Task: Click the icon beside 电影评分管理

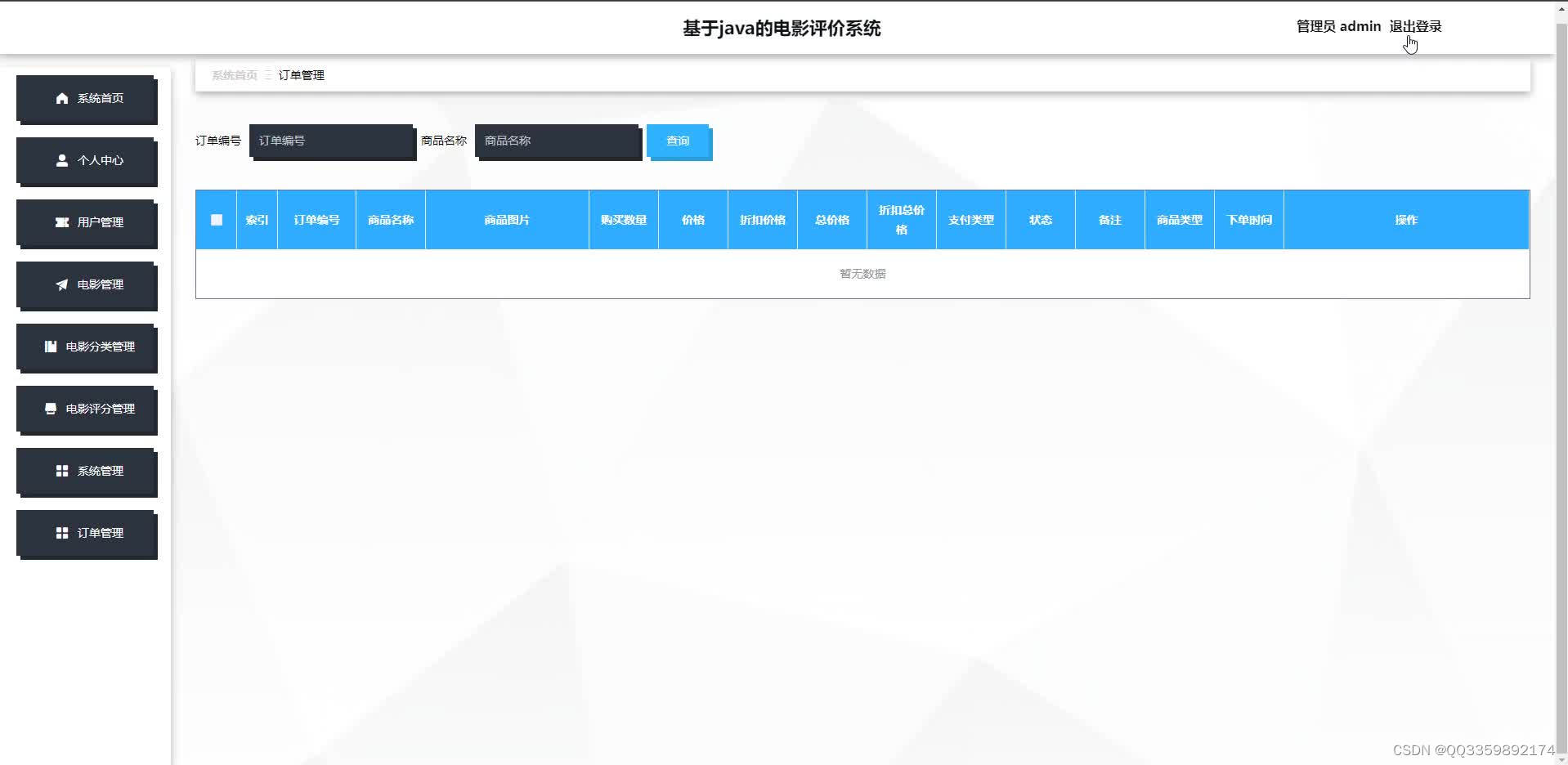Action: [x=51, y=409]
